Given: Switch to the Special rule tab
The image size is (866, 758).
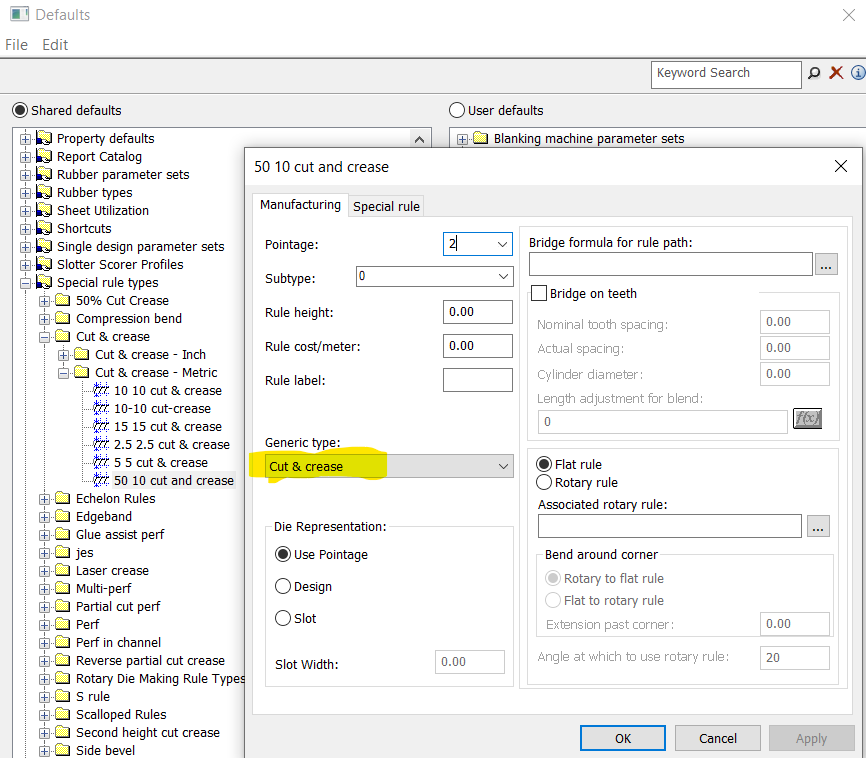Looking at the screenshot, I should (386, 206).
